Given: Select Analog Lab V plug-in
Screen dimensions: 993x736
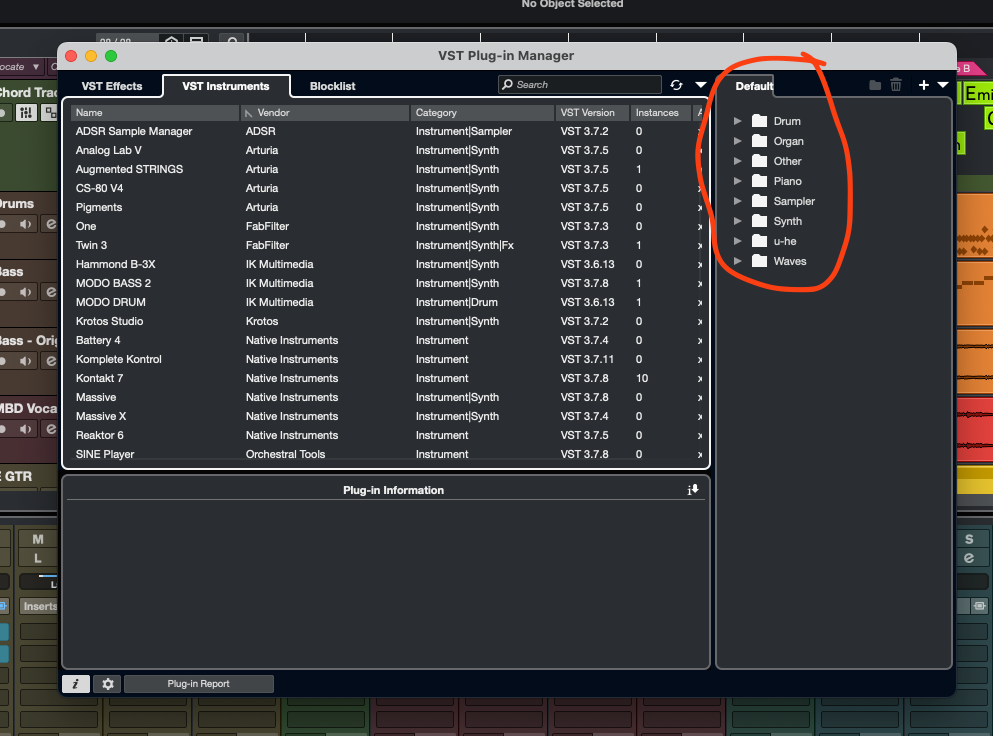Looking at the screenshot, I should click(386, 150).
